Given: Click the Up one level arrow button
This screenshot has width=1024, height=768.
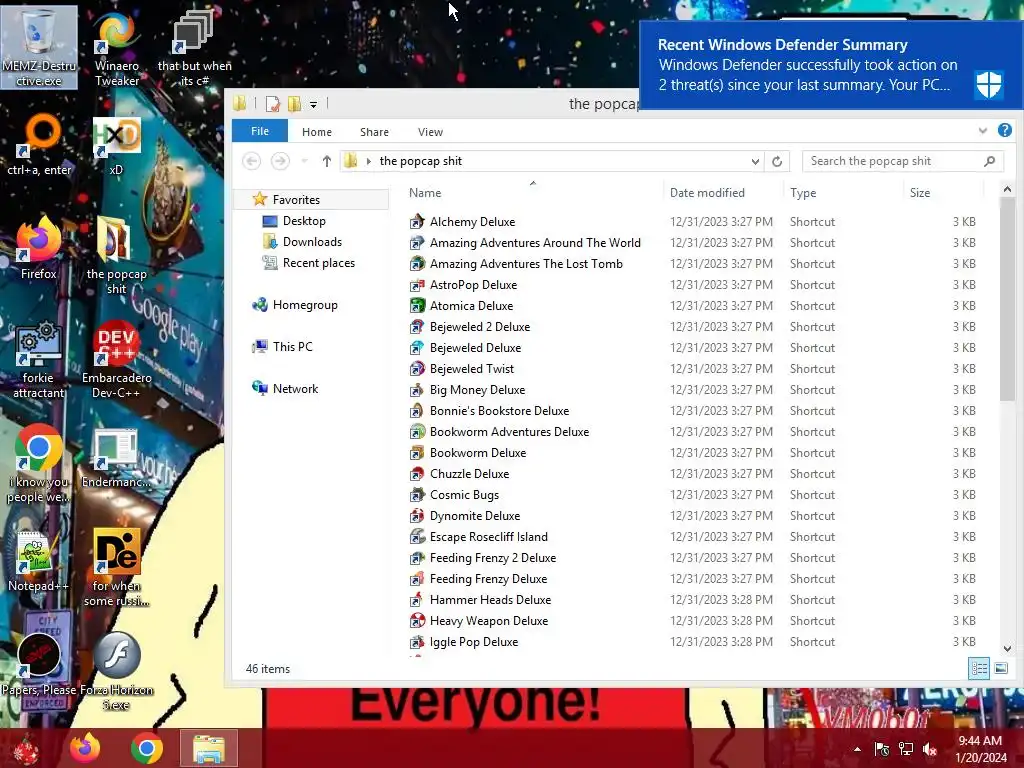Looking at the screenshot, I should pyautogui.click(x=327, y=161).
